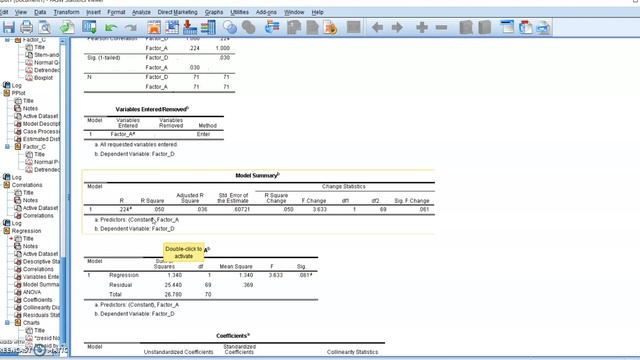
Task: Click the 26.780 Total sum of squares
Action: click(x=173, y=294)
